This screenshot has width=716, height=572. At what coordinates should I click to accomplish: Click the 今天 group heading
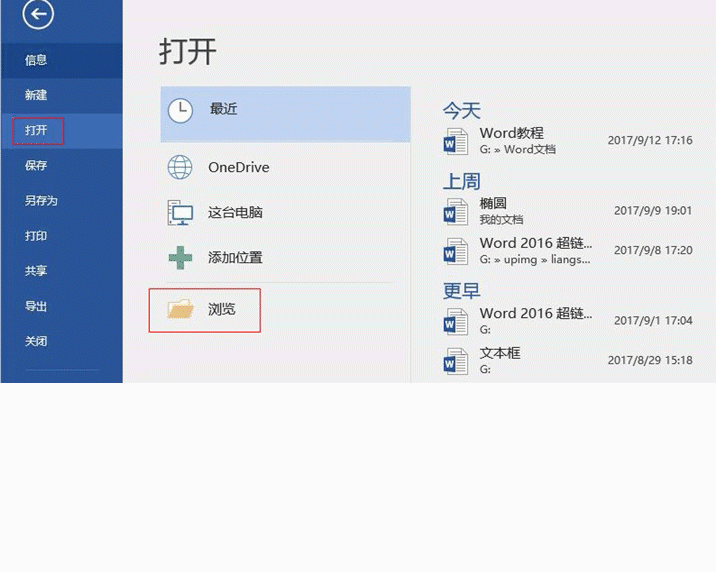click(x=462, y=111)
